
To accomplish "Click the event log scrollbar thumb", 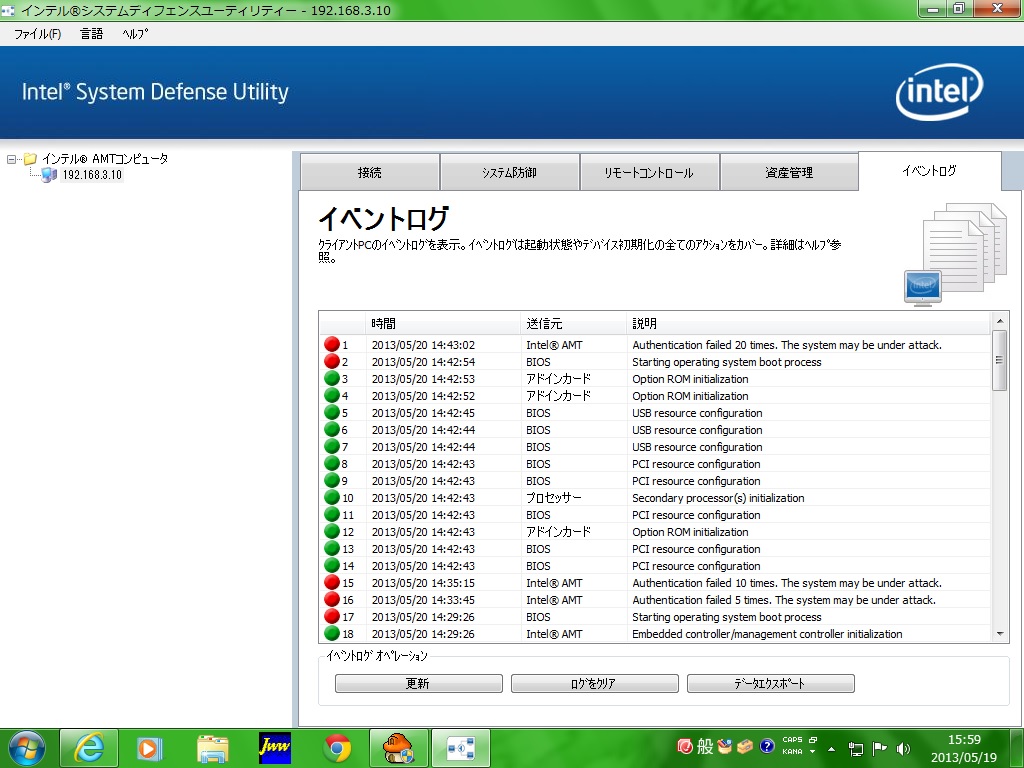I will (x=999, y=360).
